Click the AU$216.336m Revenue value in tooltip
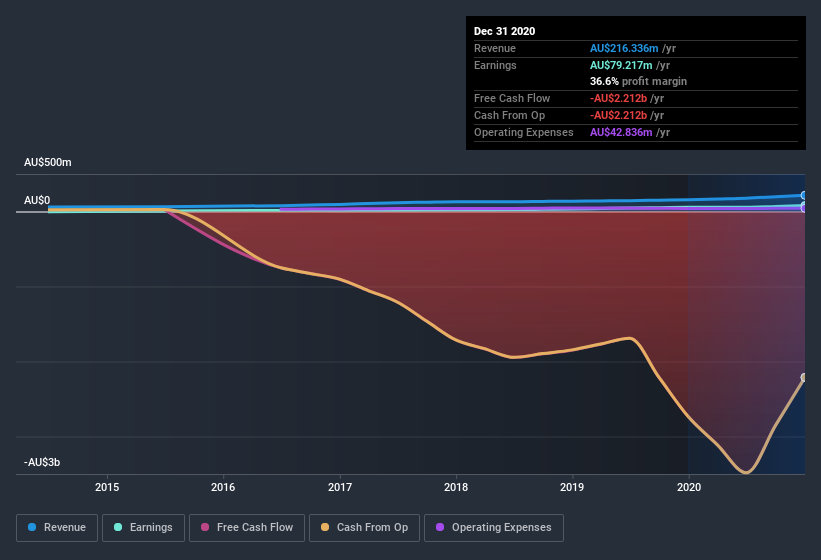The width and height of the screenshot is (821, 560). point(624,48)
